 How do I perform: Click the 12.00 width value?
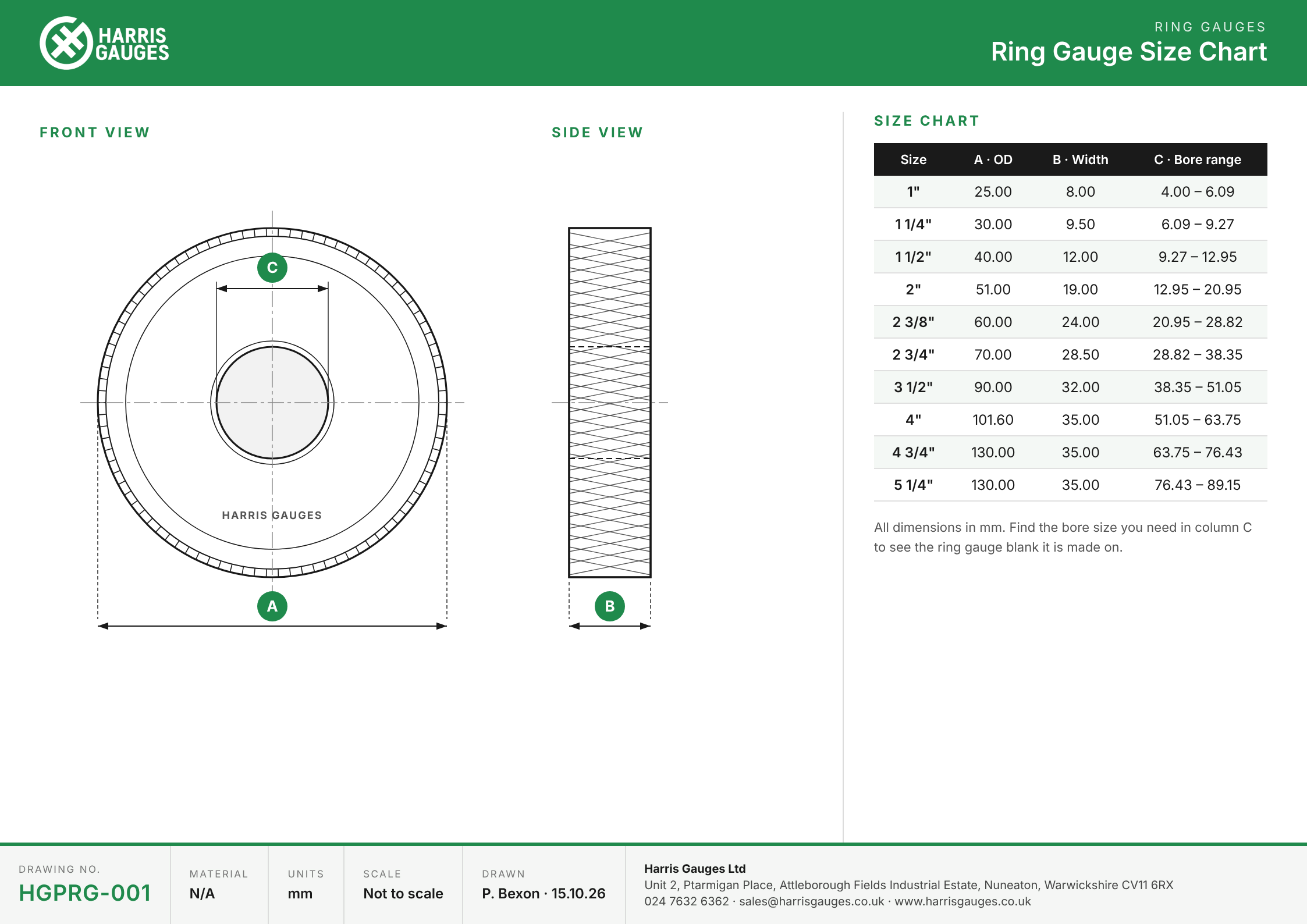coord(1081,257)
